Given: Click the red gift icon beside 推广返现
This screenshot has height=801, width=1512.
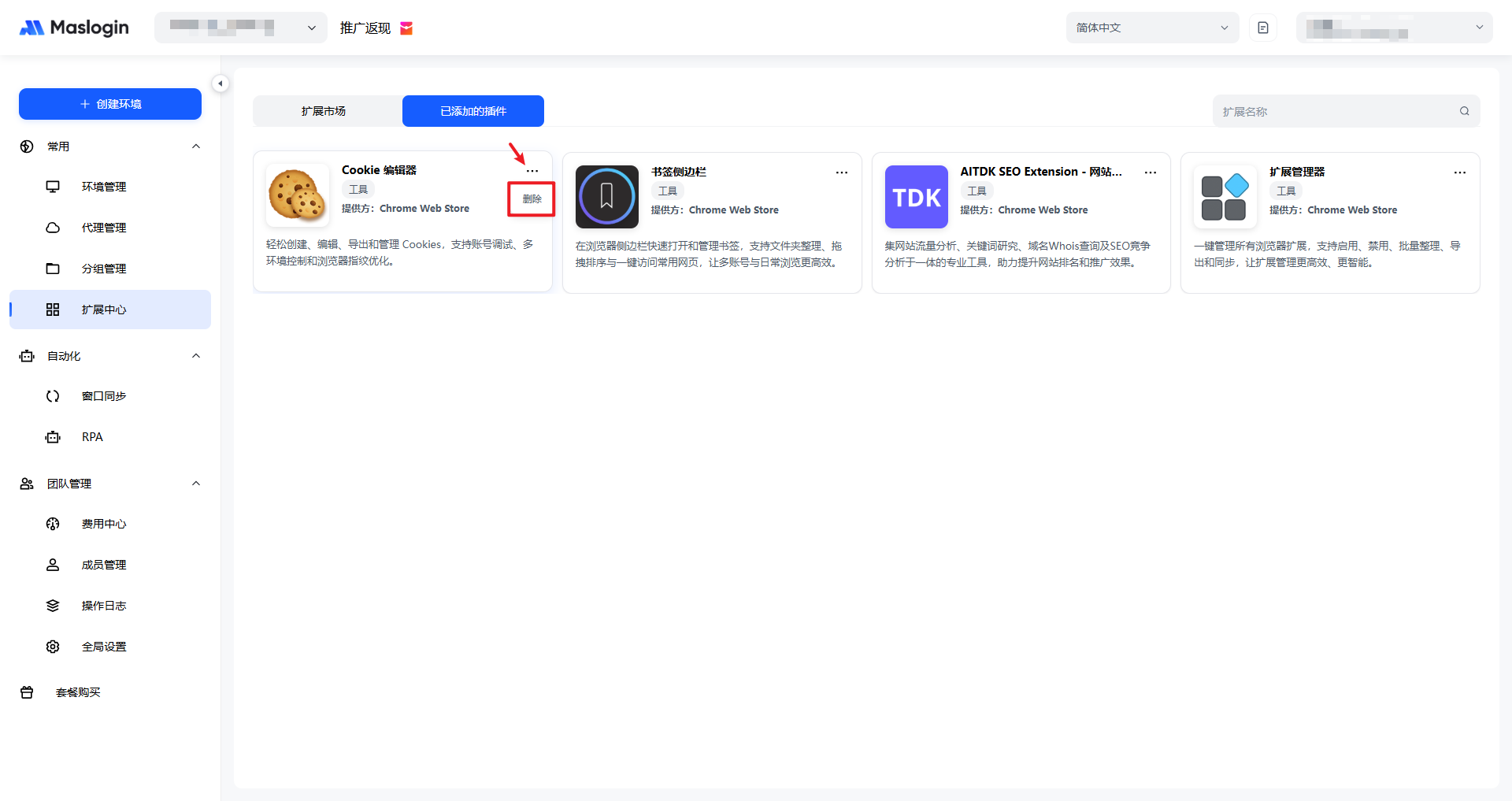Looking at the screenshot, I should click(406, 28).
